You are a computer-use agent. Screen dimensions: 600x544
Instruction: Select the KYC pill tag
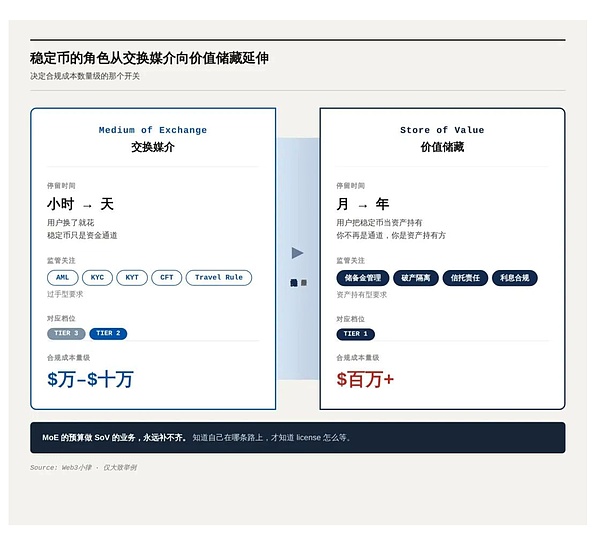point(97,278)
